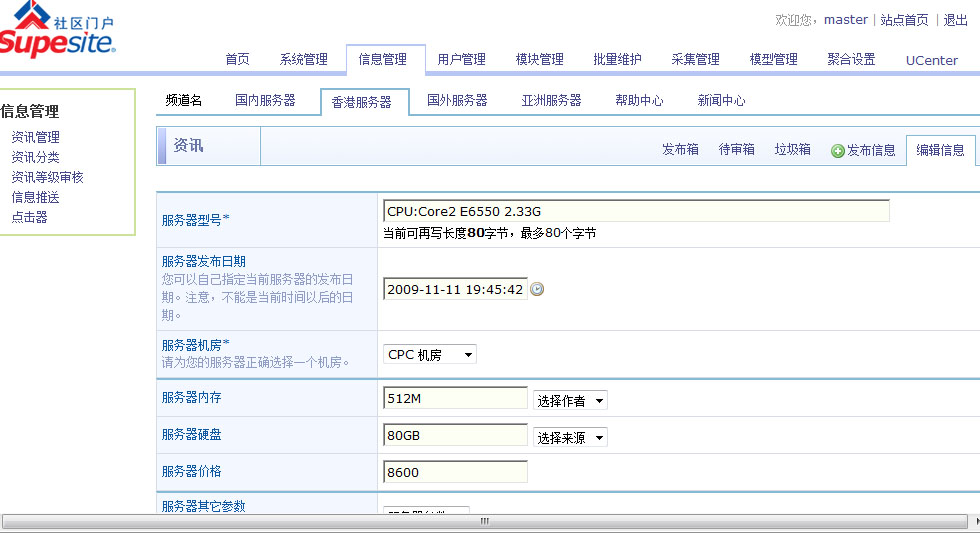Click the 服务器型号 text field
Viewport: 980px width, 534px height.
(x=636, y=211)
